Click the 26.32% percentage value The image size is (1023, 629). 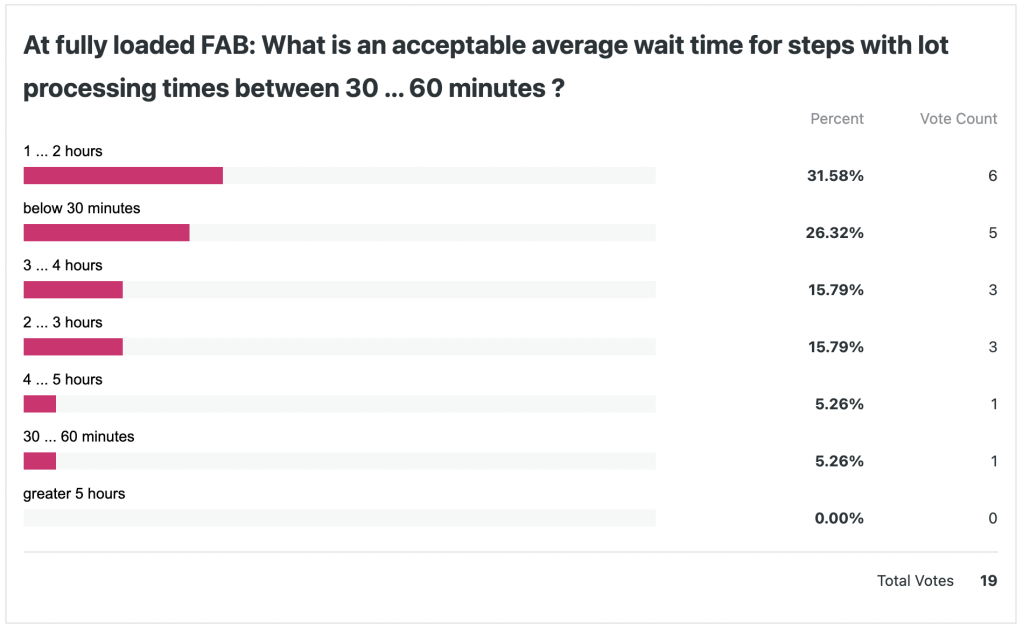point(835,233)
